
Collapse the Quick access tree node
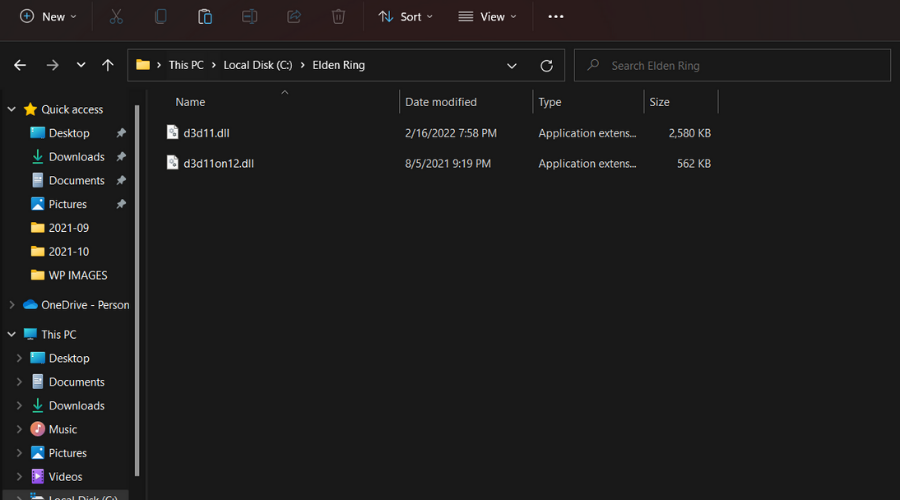[11, 109]
